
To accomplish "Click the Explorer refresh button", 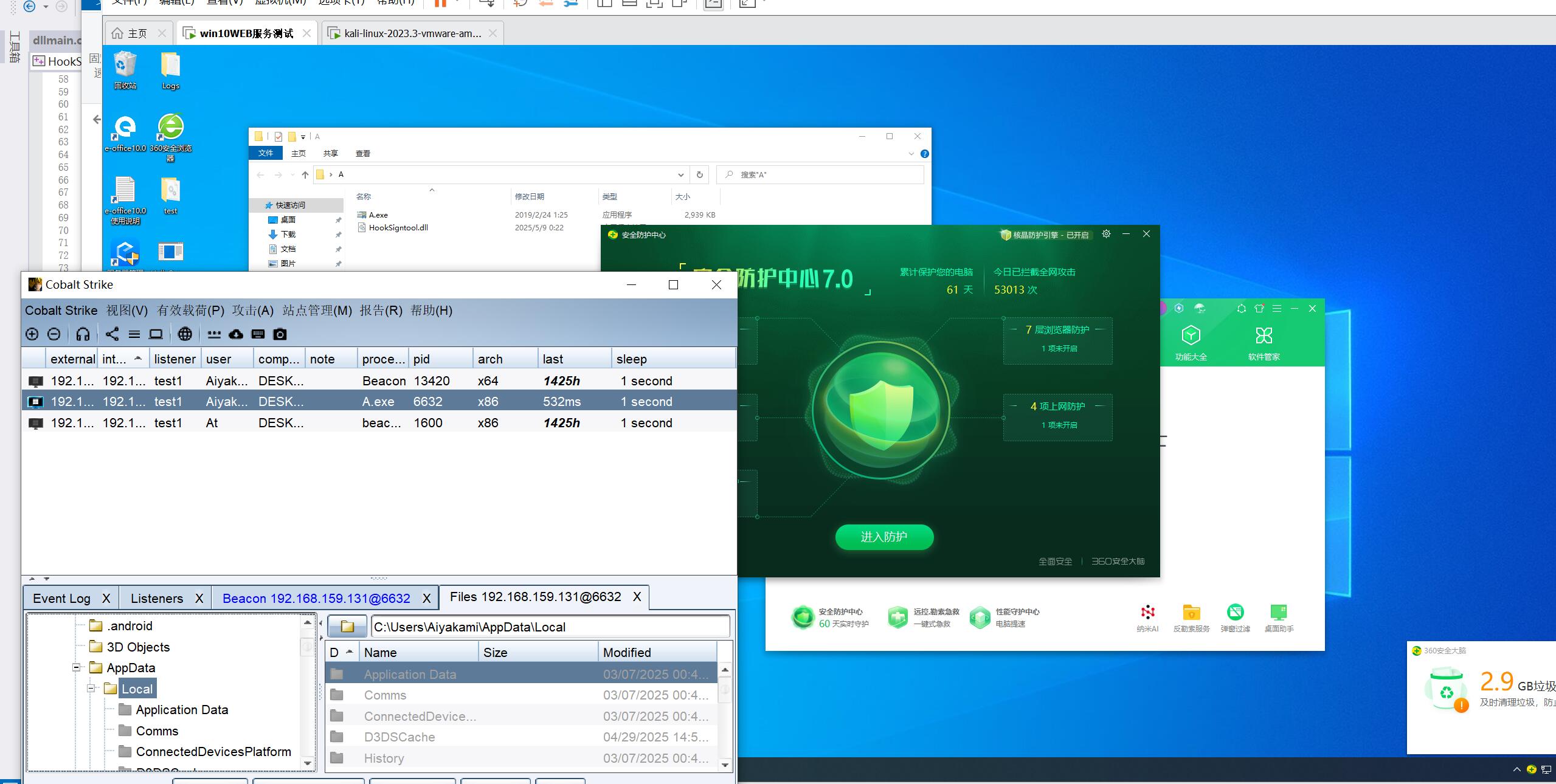I will (x=699, y=175).
